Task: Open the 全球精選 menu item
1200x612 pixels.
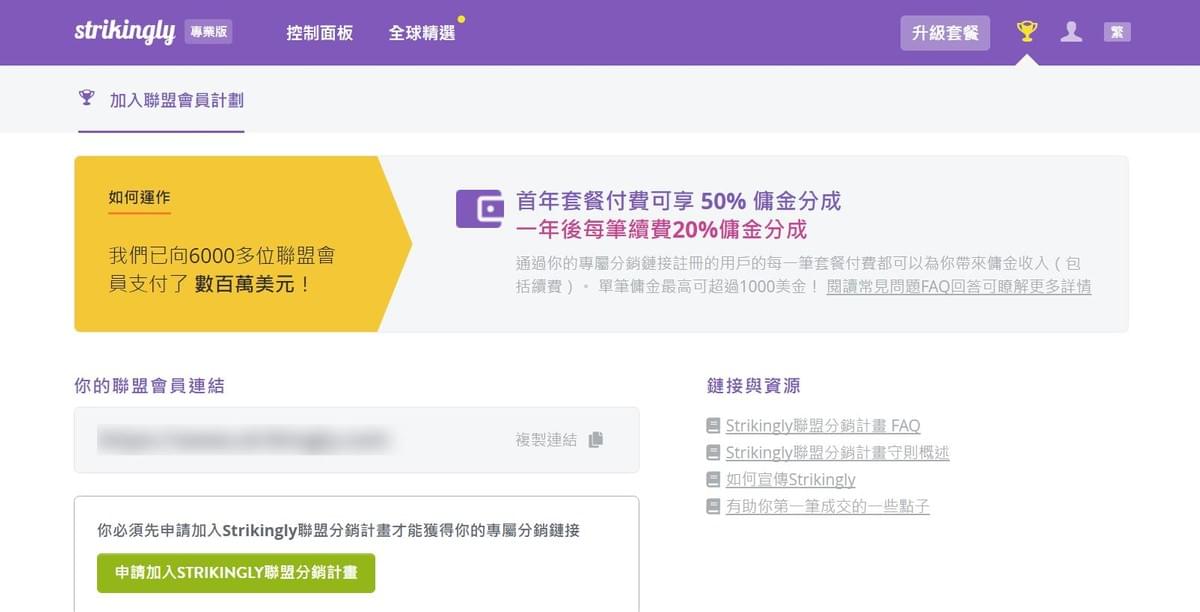Action: (x=422, y=33)
